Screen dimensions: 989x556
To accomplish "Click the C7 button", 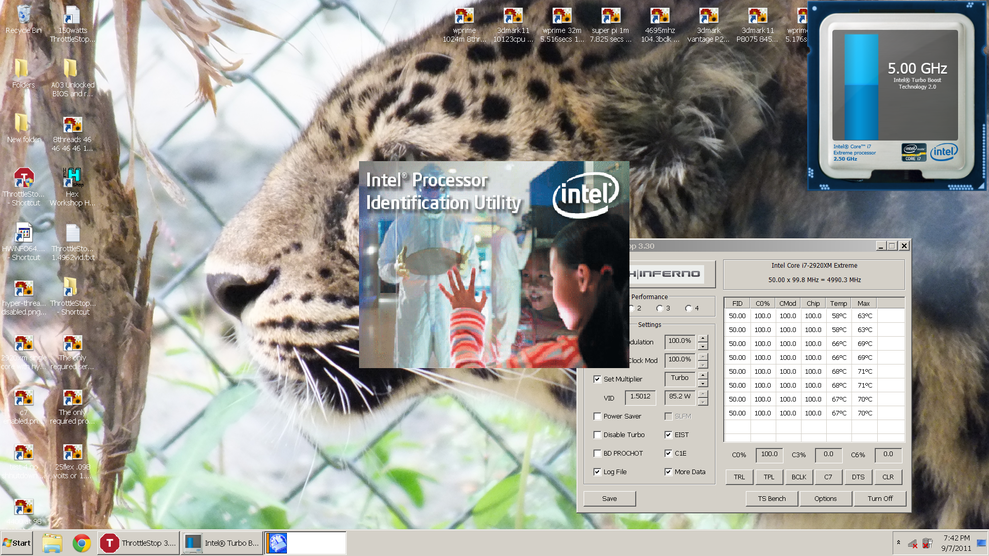I will click(x=828, y=477).
